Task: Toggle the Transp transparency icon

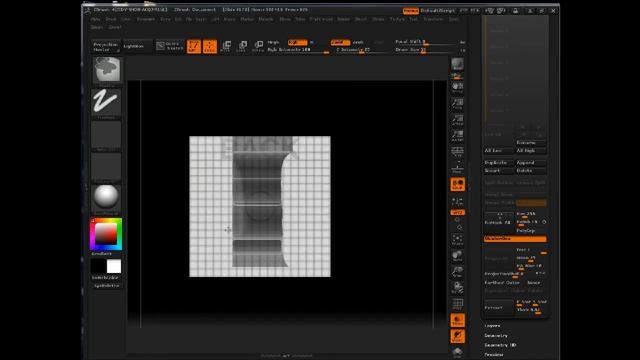Action: (458, 320)
